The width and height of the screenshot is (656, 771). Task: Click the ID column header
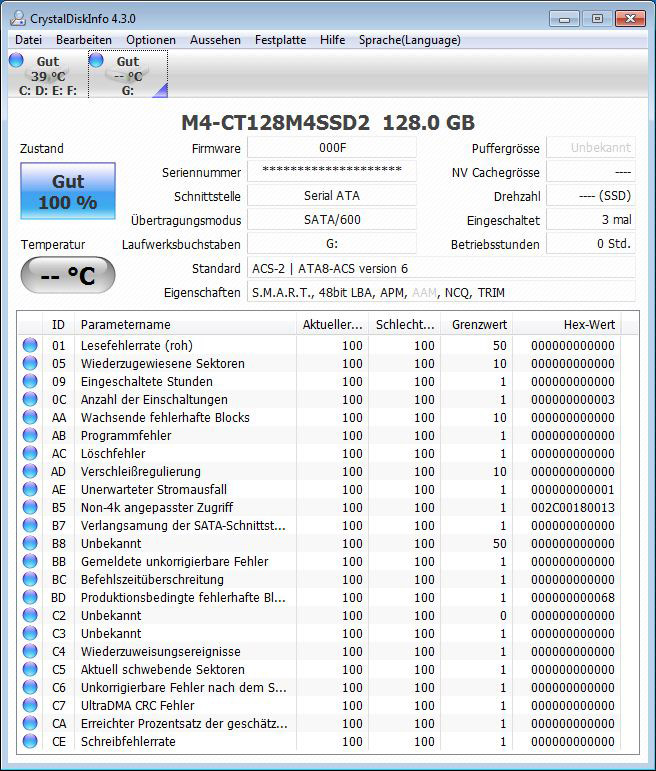click(x=58, y=325)
